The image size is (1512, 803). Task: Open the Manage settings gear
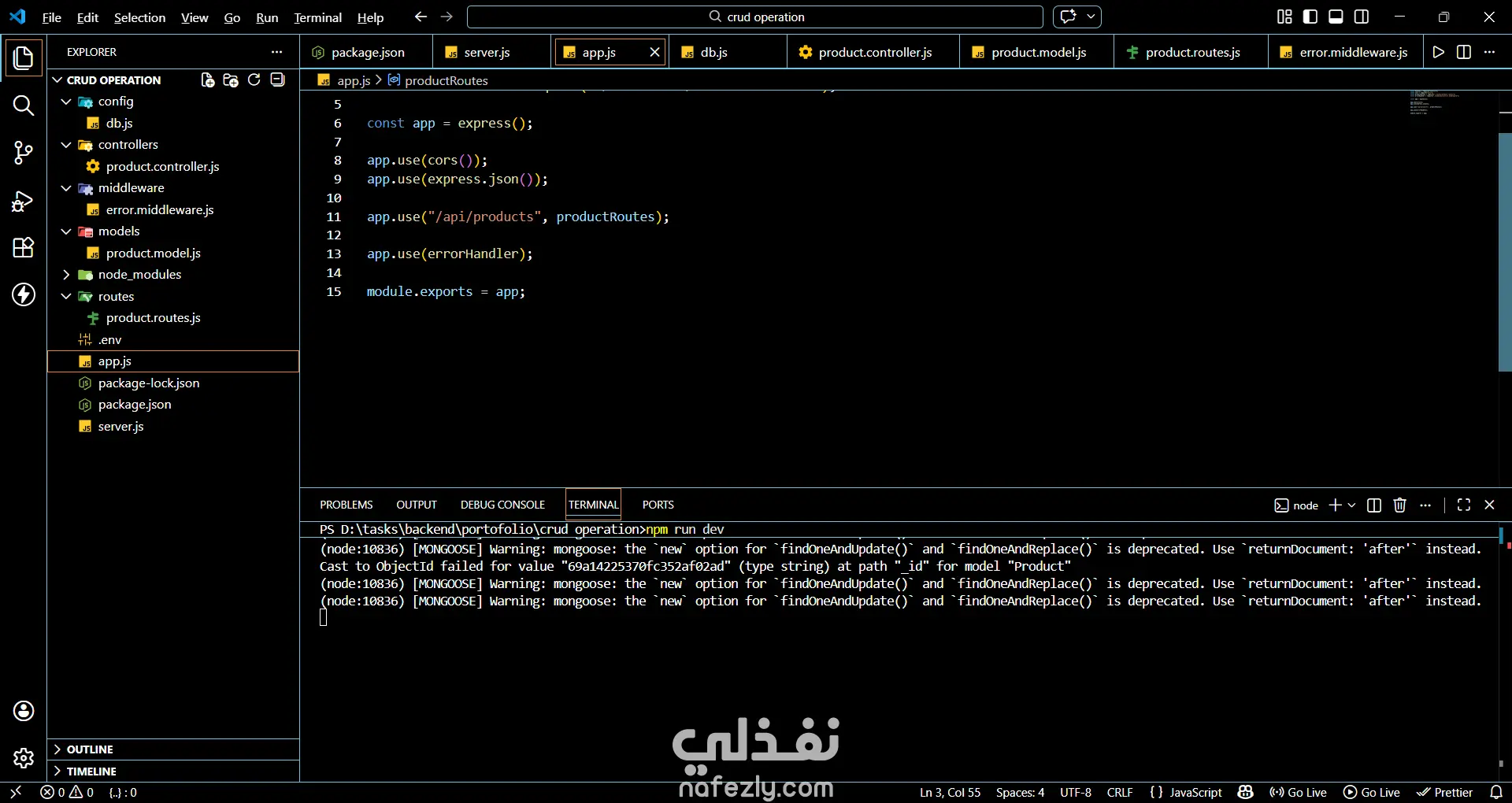point(24,758)
